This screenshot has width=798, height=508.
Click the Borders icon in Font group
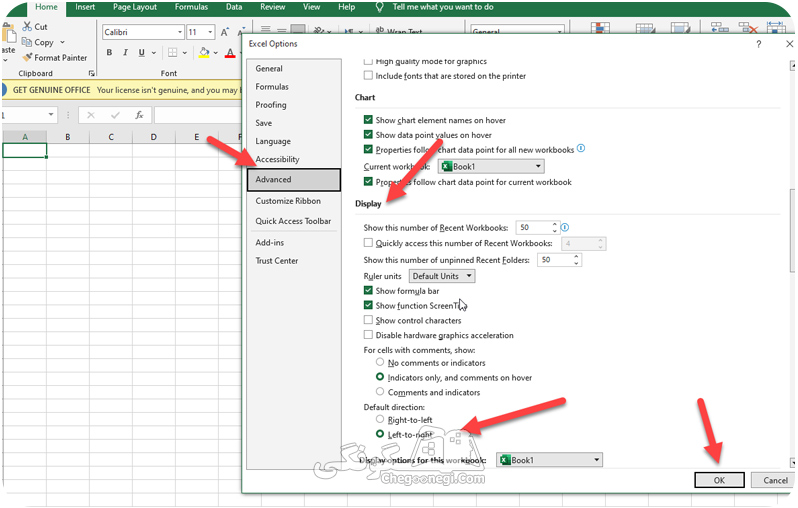coord(173,52)
